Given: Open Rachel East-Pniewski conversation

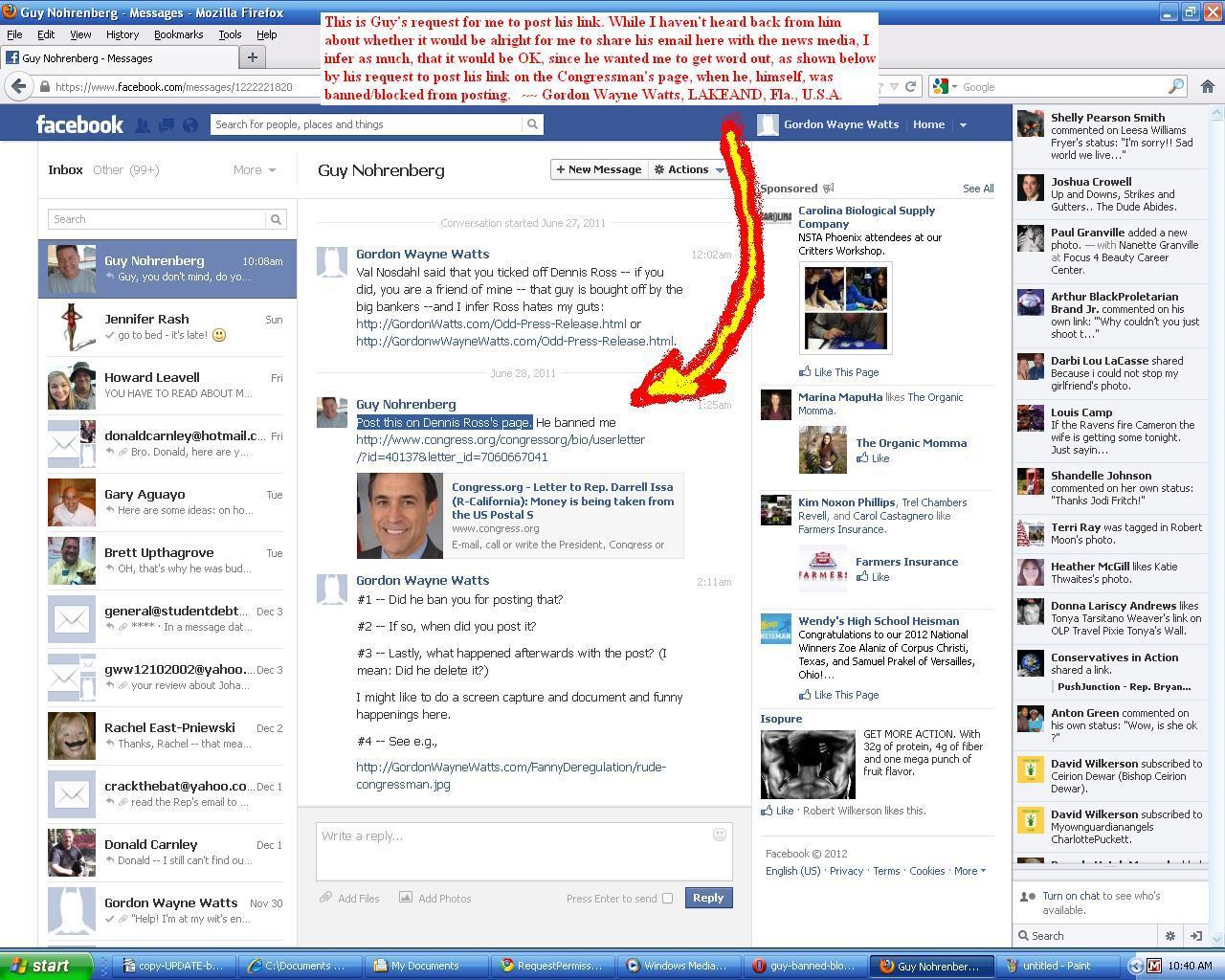Looking at the screenshot, I should [x=167, y=736].
